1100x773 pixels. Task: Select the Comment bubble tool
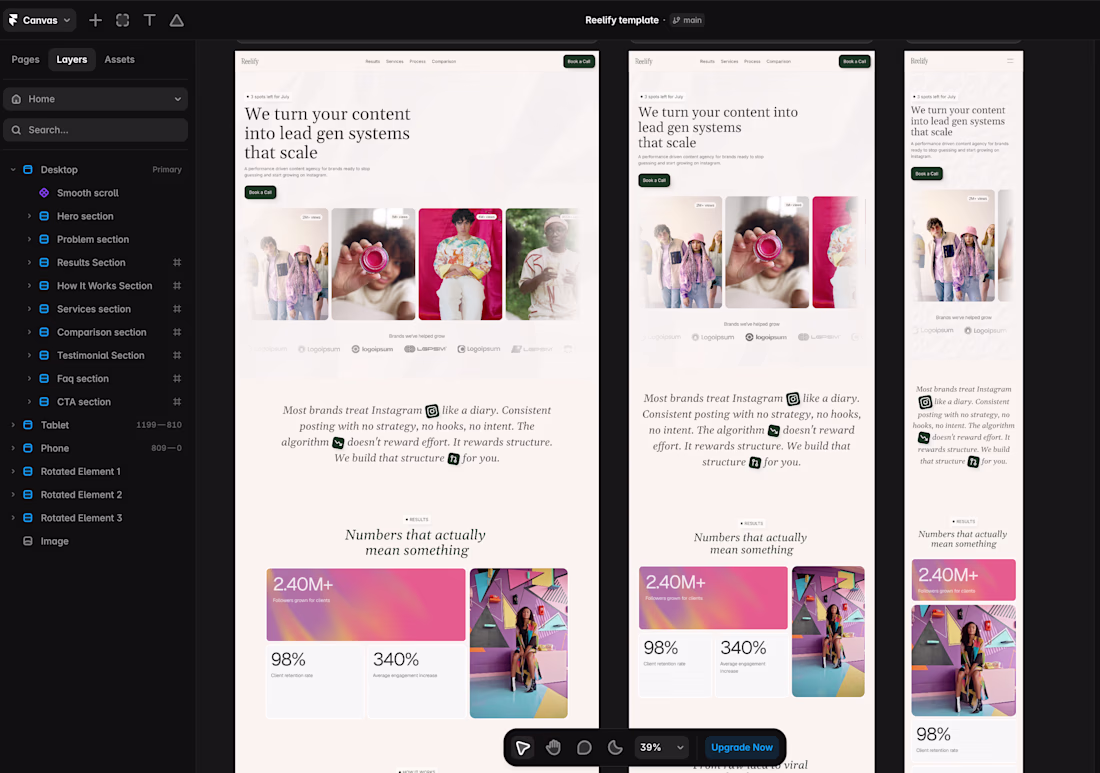(x=584, y=748)
